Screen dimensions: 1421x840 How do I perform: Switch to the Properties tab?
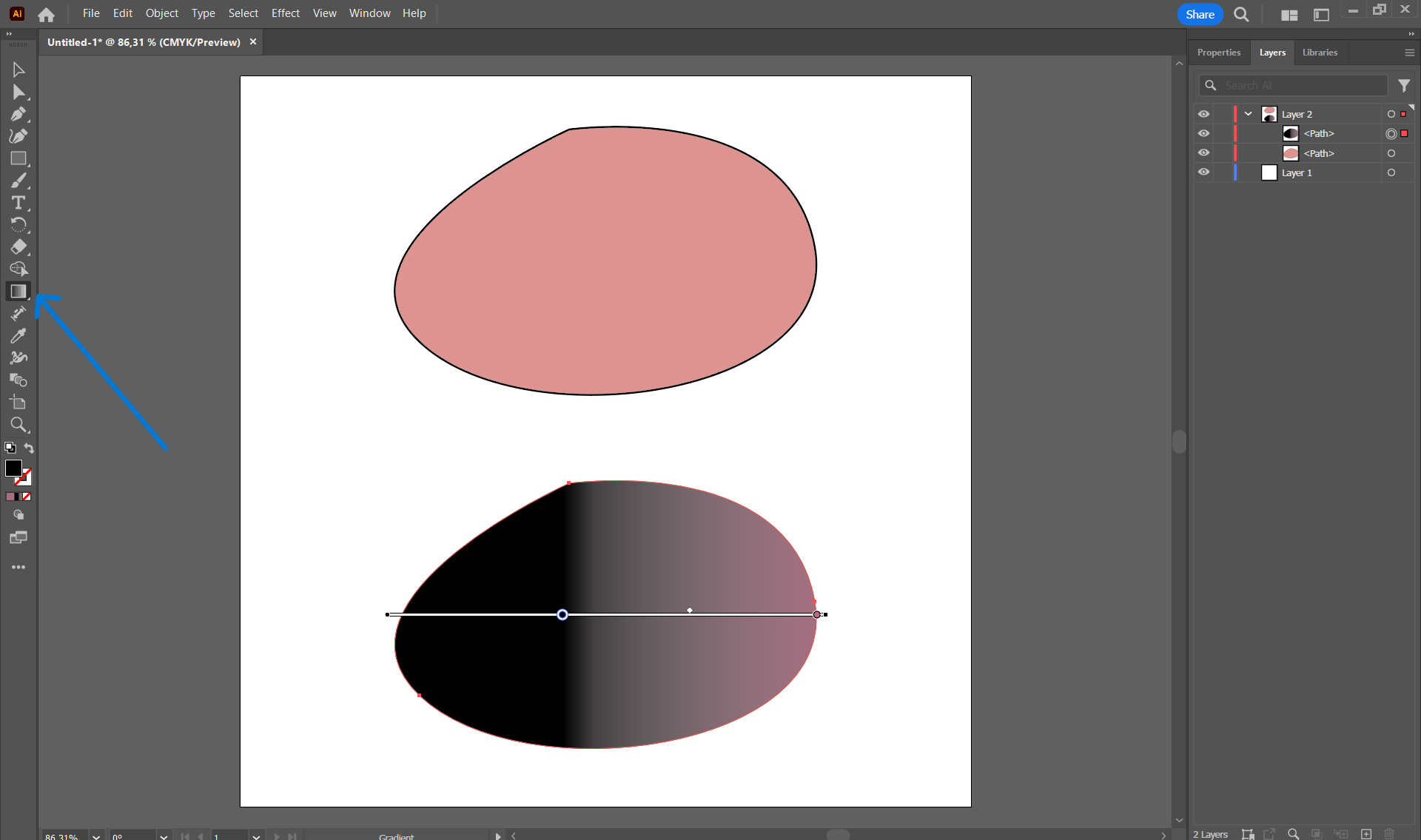coord(1218,53)
